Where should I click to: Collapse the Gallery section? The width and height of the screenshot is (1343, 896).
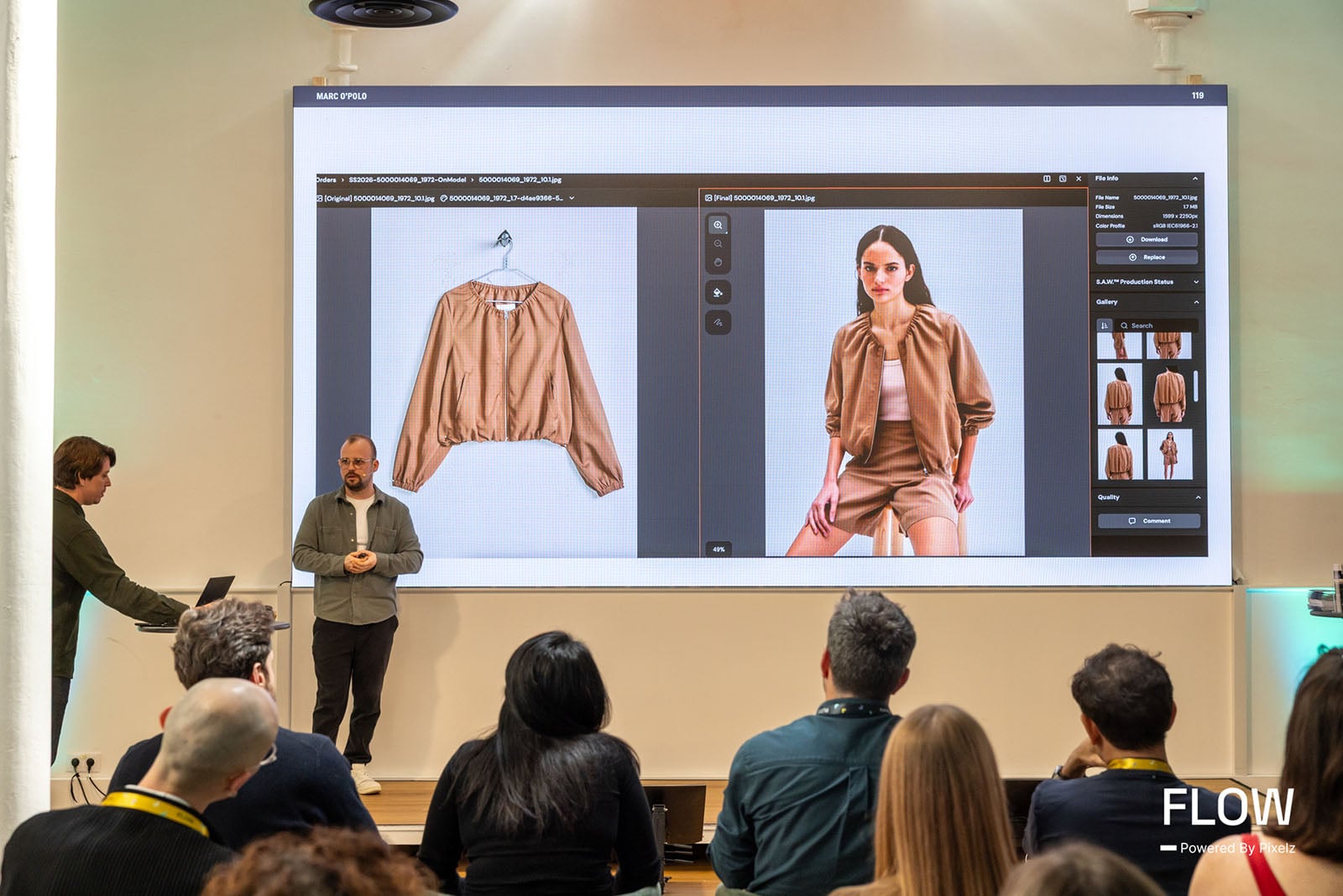[1195, 302]
